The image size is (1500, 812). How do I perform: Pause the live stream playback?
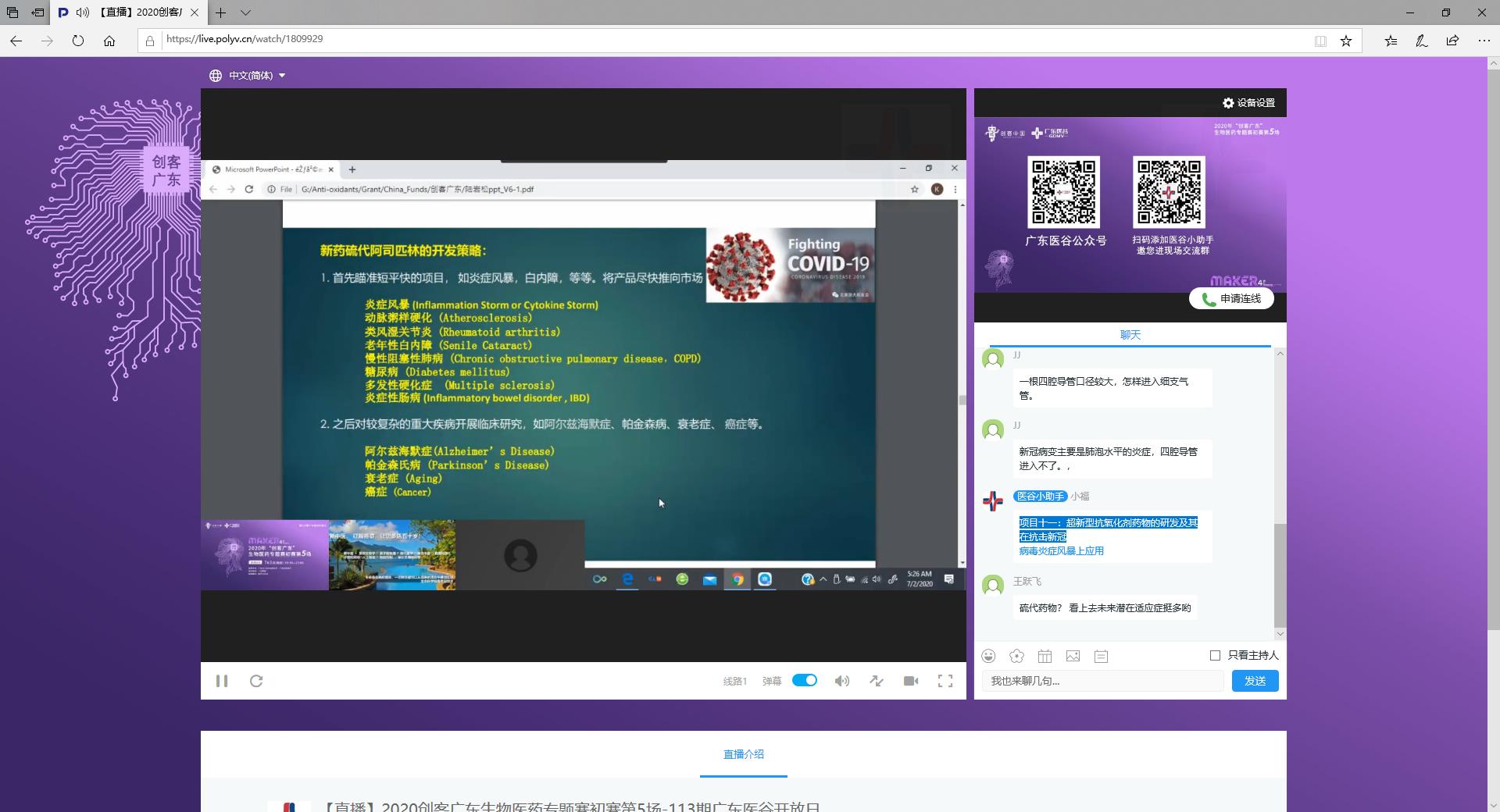222,681
